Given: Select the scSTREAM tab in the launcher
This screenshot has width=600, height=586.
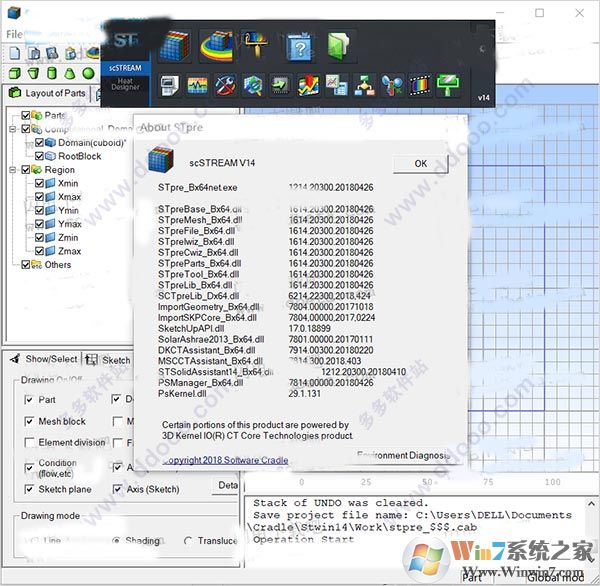Looking at the screenshot, I should (x=125, y=68).
